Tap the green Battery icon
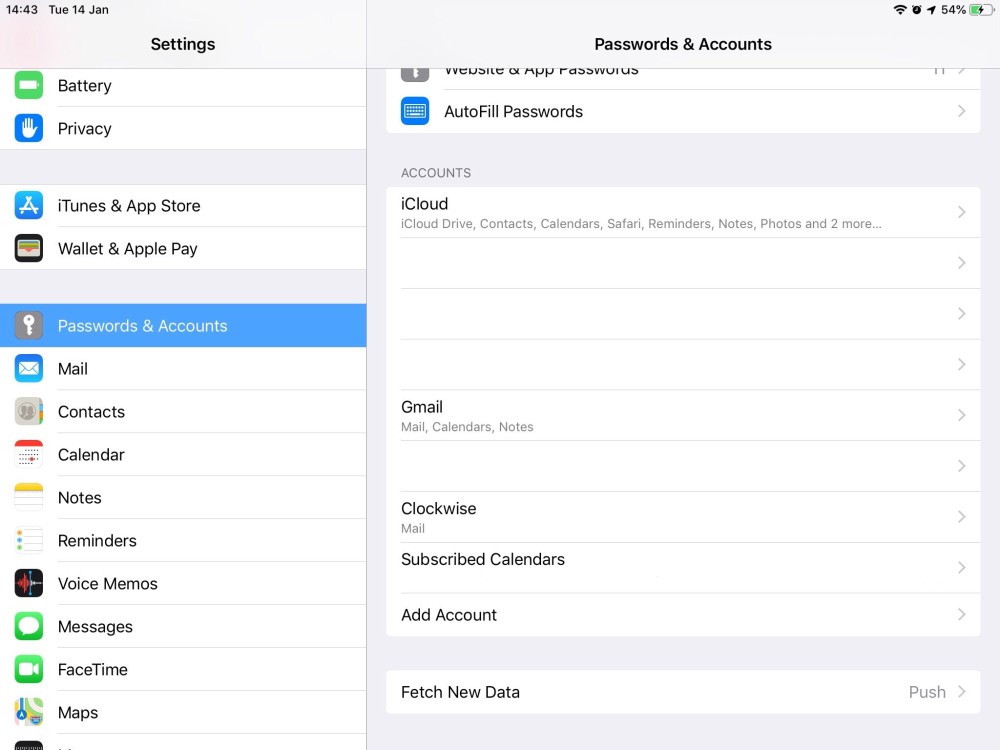Image resolution: width=1000 pixels, height=750 pixels. pyautogui.click(x=29, y=85)
